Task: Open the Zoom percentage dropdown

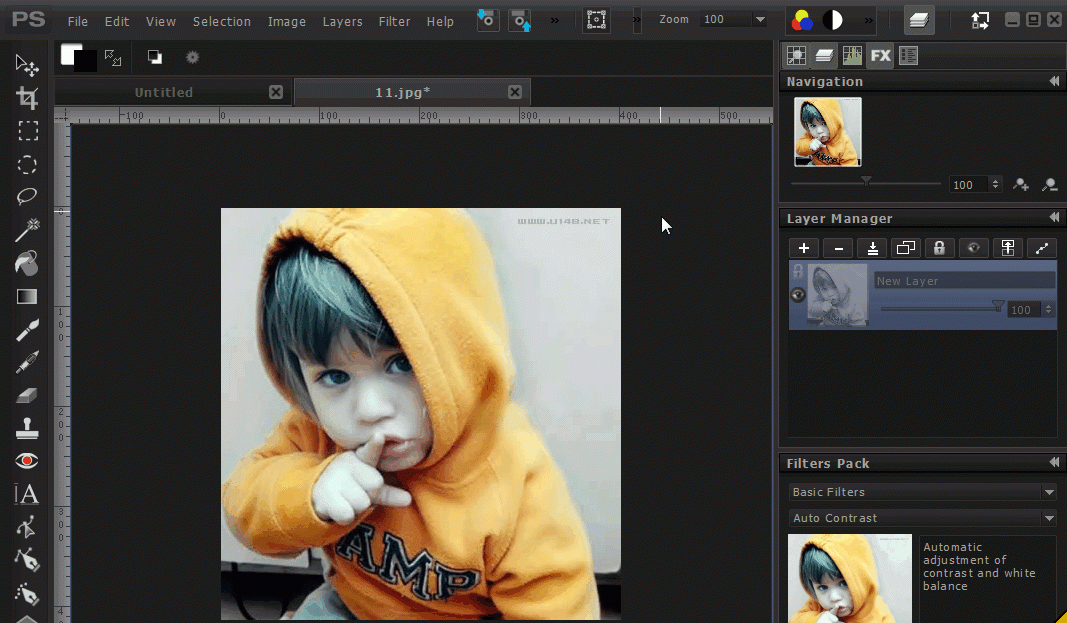Action: [760, 20]
